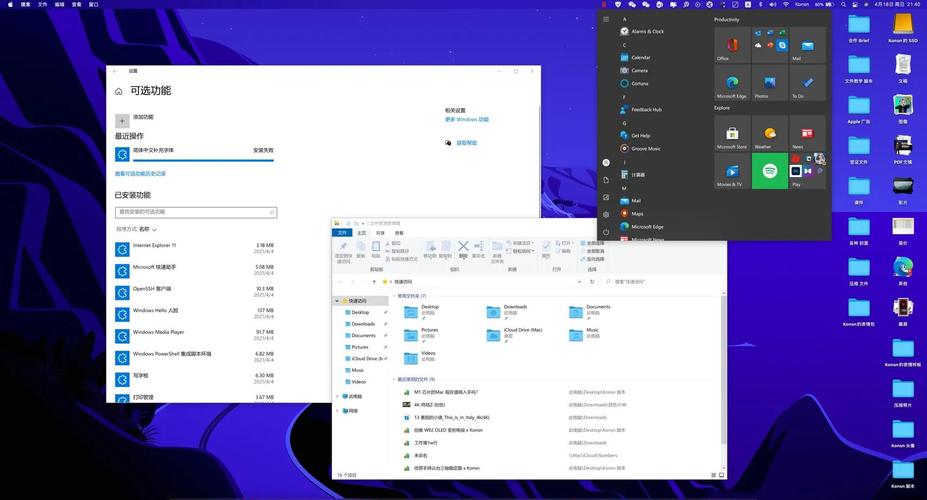Select Downloads in Explorer's quick access sidebar
927x500 pixels.
click(x=363, y=324)
